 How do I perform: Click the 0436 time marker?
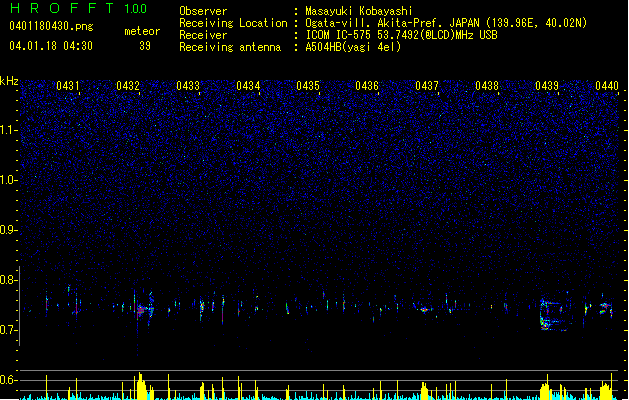click(x=367, y=86)
